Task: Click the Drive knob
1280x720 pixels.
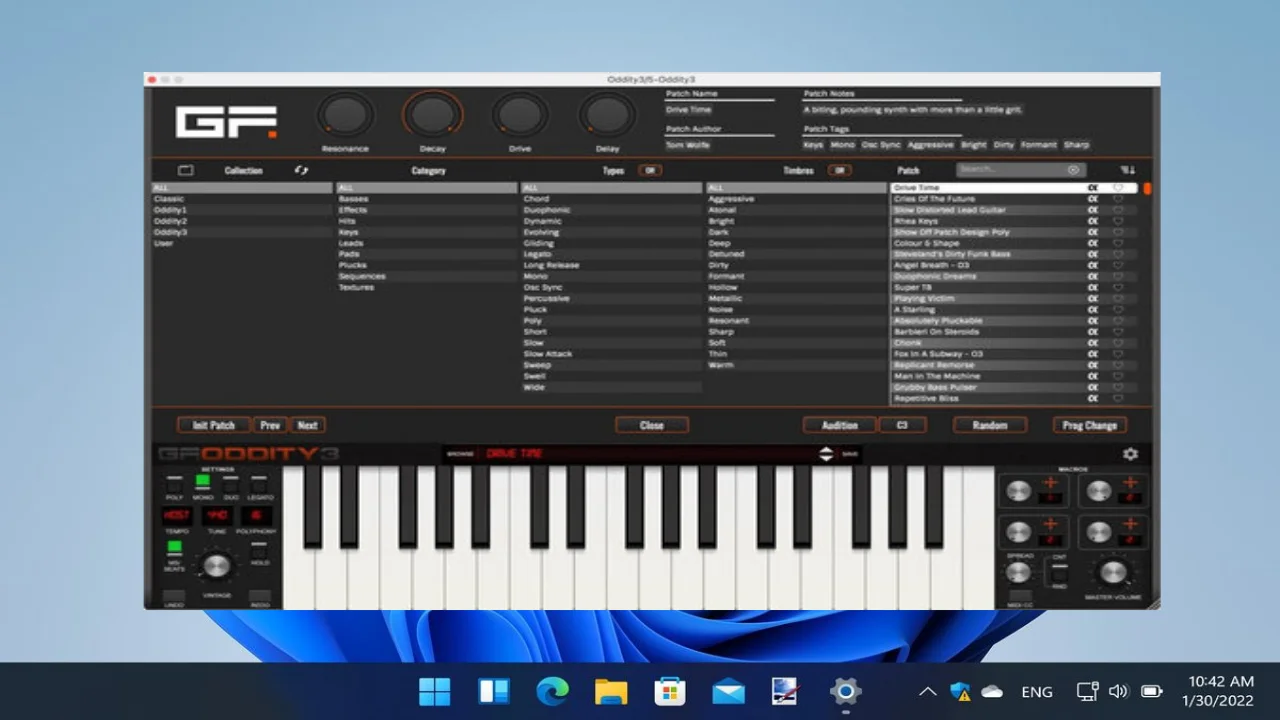Action: [x=520, y=115]
